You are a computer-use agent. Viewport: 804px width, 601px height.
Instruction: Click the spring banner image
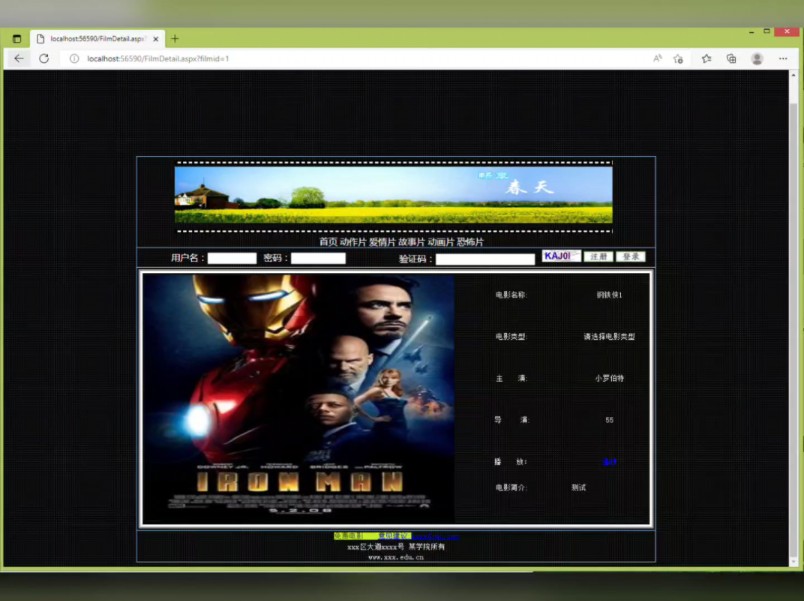click(x=393, y=195)
